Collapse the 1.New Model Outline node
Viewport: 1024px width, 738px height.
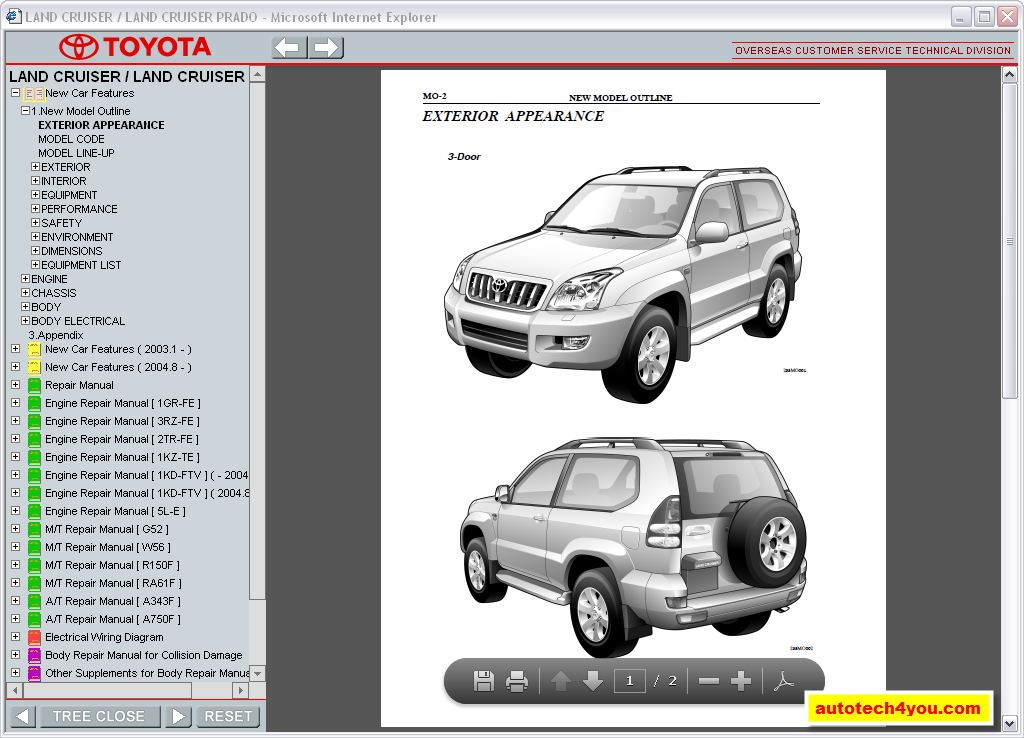tap(25, 111)
